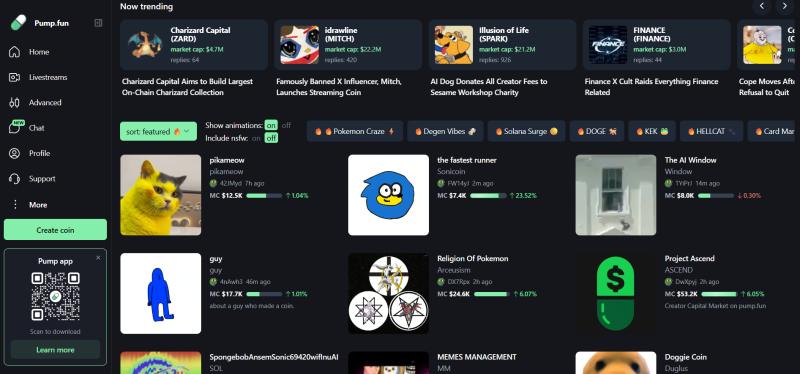The width and height of the screenshot is (800, 374).
Task: Open the Famously Banned X Influencer headline
Action: pyautogui.click(x=339, y=87)
